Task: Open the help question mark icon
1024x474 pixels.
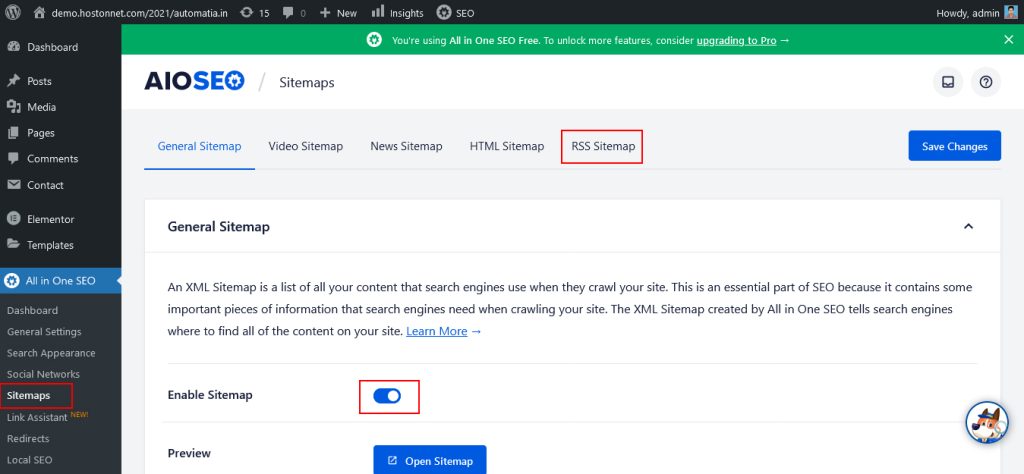Action: pyautogui.click(x=986, y=82)
